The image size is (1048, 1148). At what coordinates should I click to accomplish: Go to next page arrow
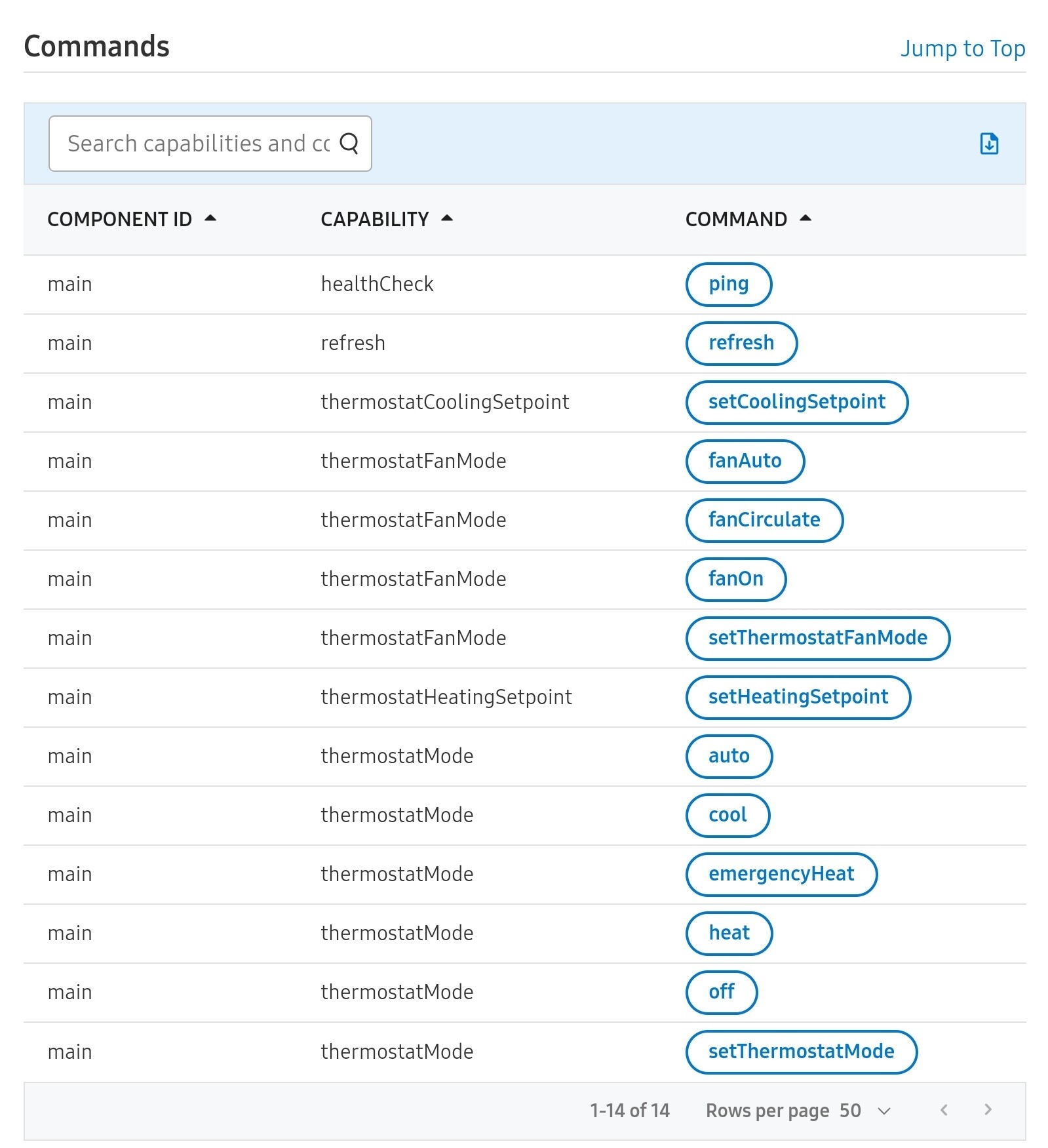pyautogui.click(x=988, y=1110)
